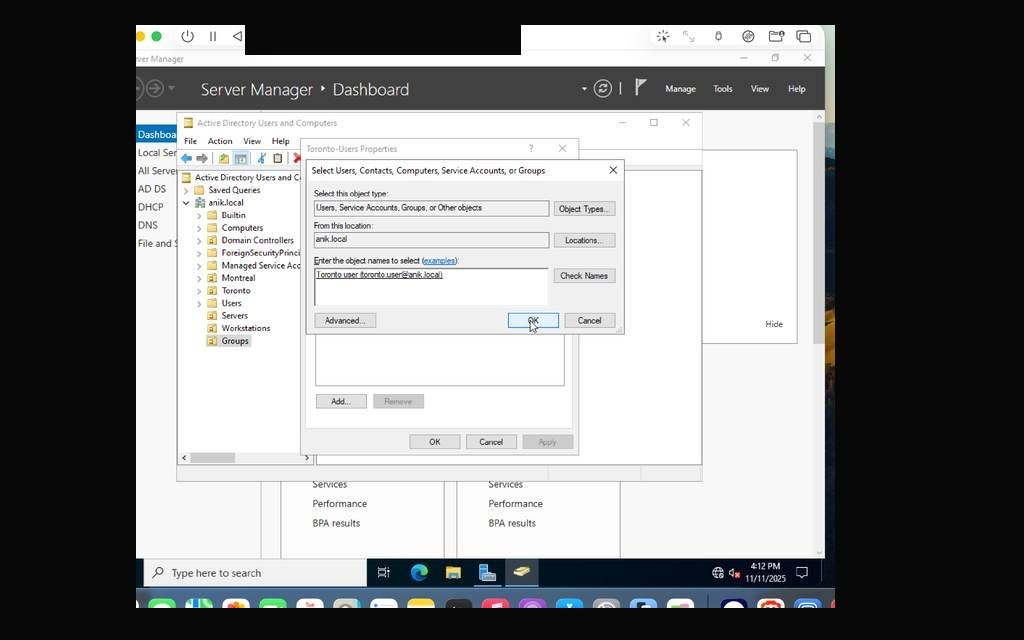Expand the Domain Controllers OU
Viewport: 1024px width, 640px height.
click(x=199, y=240)
